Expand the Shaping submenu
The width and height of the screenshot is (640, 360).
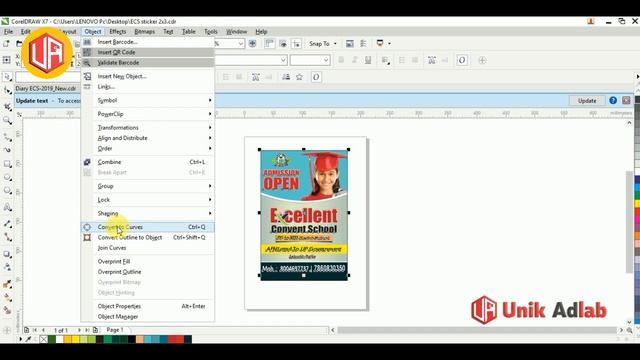click(x=148, y=213)
